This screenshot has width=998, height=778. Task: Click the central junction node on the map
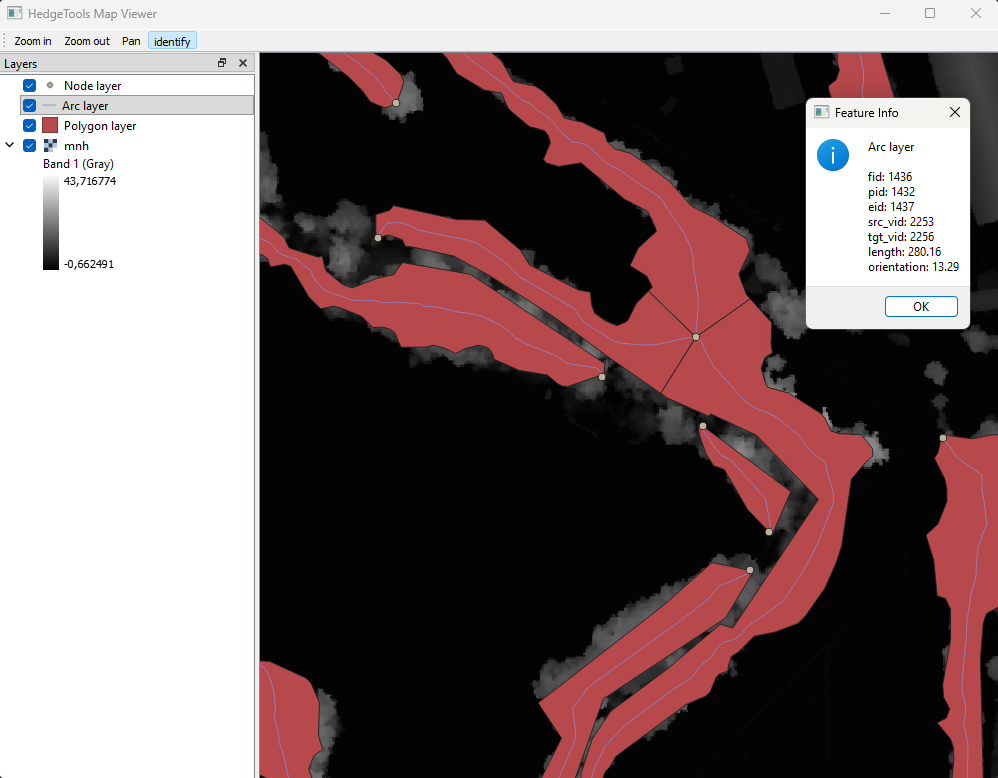pos(696,337)
